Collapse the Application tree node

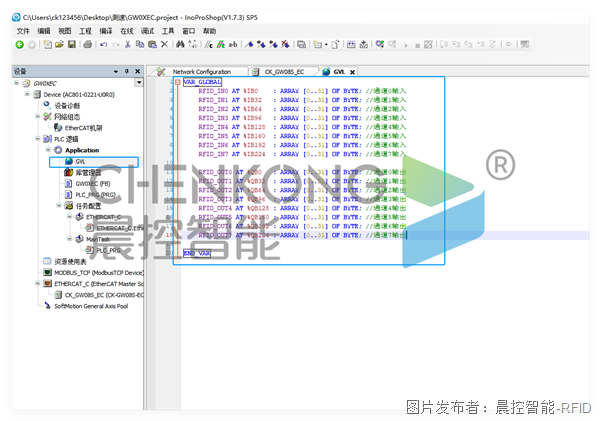click(49, 150)
